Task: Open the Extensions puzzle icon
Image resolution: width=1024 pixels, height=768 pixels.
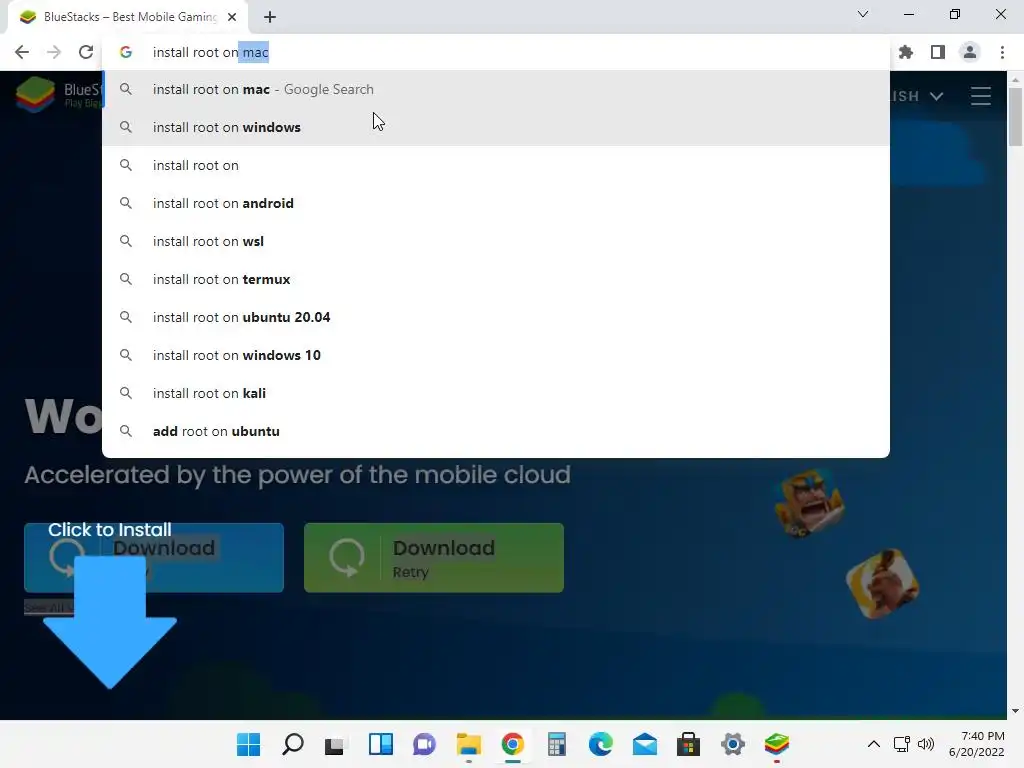Action: 906,52
